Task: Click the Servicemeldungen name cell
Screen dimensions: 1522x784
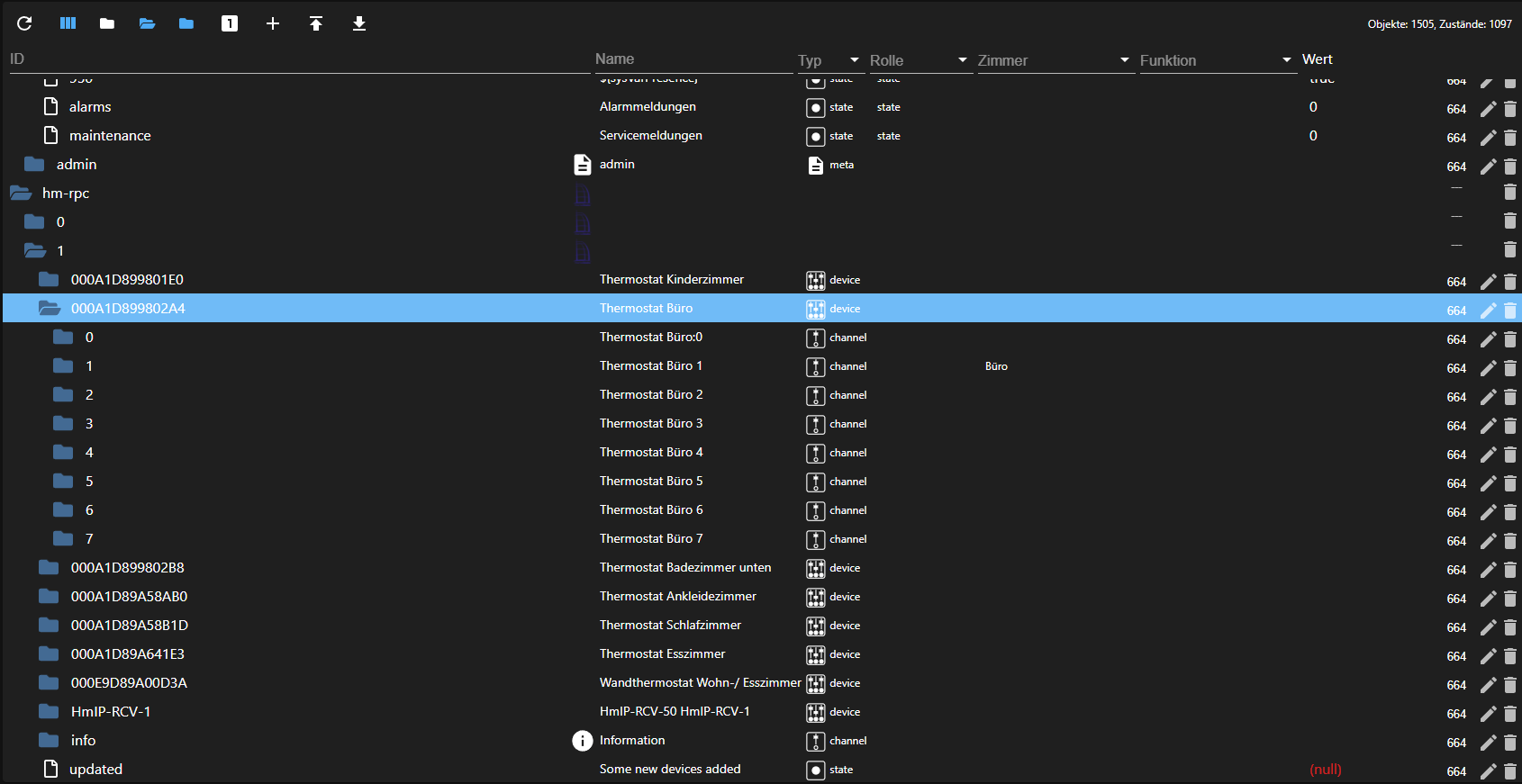Action: point(650,135)
